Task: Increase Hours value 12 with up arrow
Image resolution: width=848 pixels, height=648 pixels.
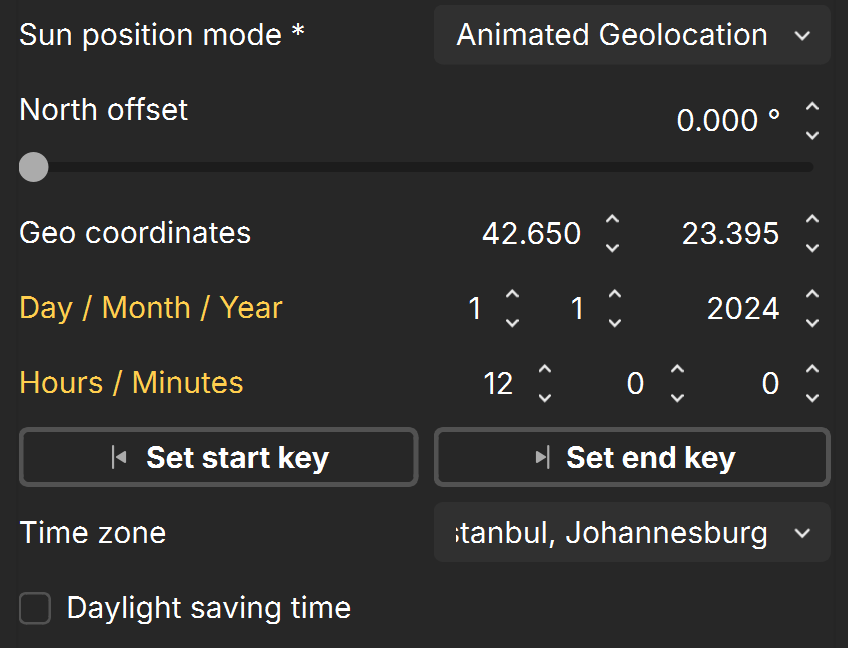Action: coord(545,369)
